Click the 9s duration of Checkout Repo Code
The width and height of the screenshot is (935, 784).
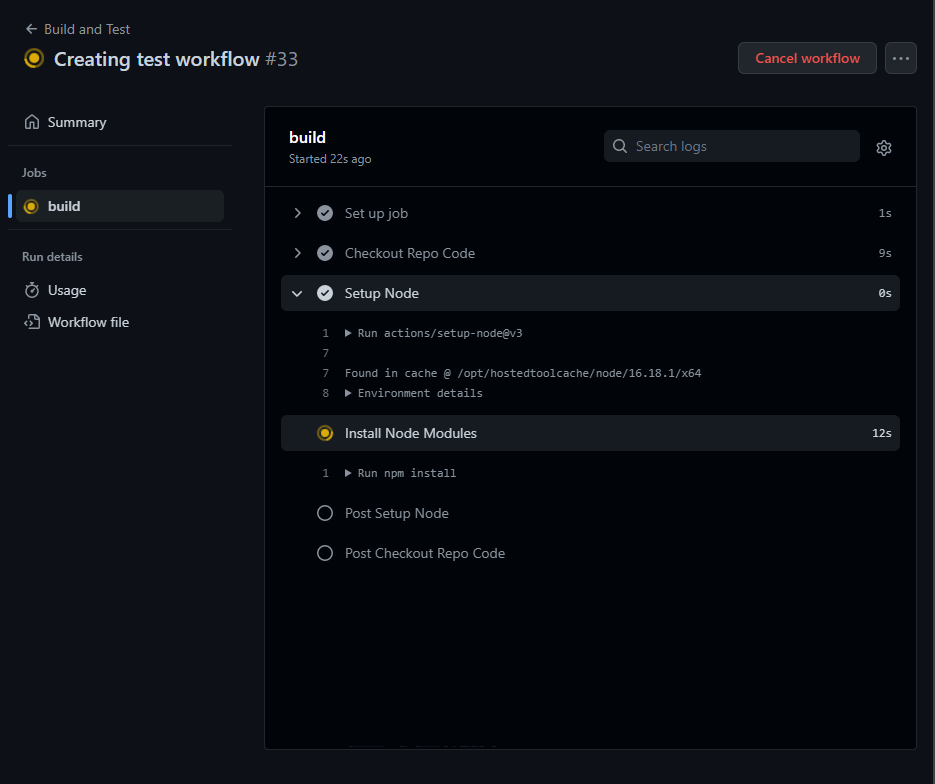click(x=885, y=253)
